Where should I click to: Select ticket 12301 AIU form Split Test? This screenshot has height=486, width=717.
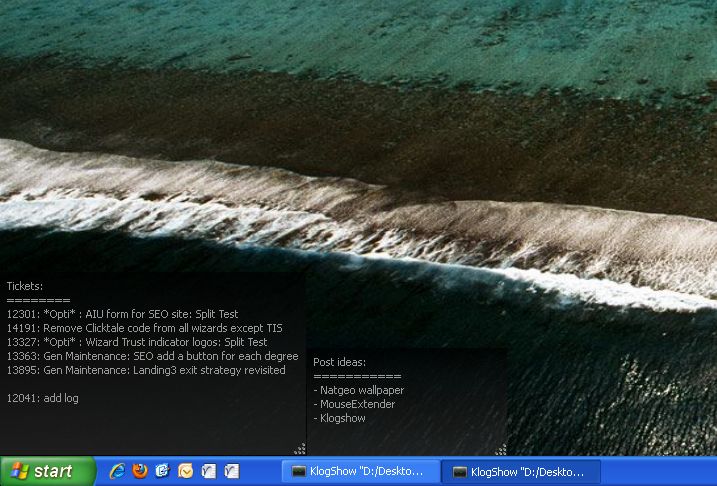[x=123, y=314]
